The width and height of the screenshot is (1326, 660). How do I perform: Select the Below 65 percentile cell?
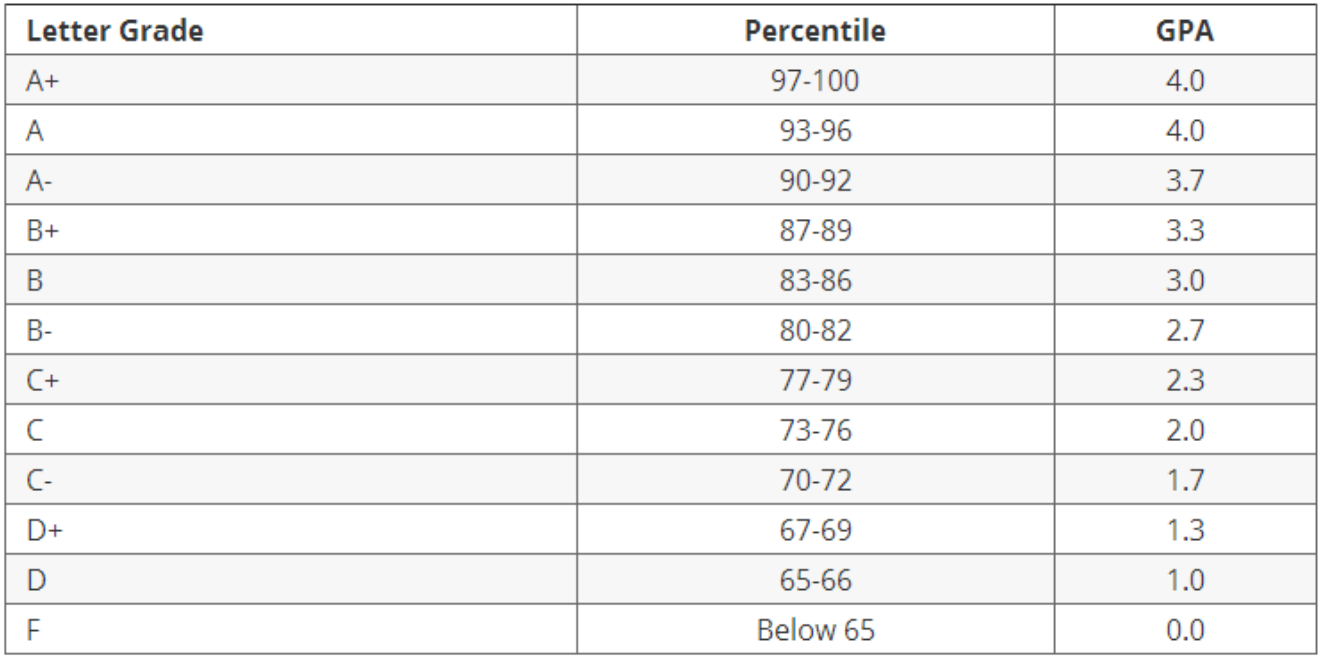coord(815,631)
